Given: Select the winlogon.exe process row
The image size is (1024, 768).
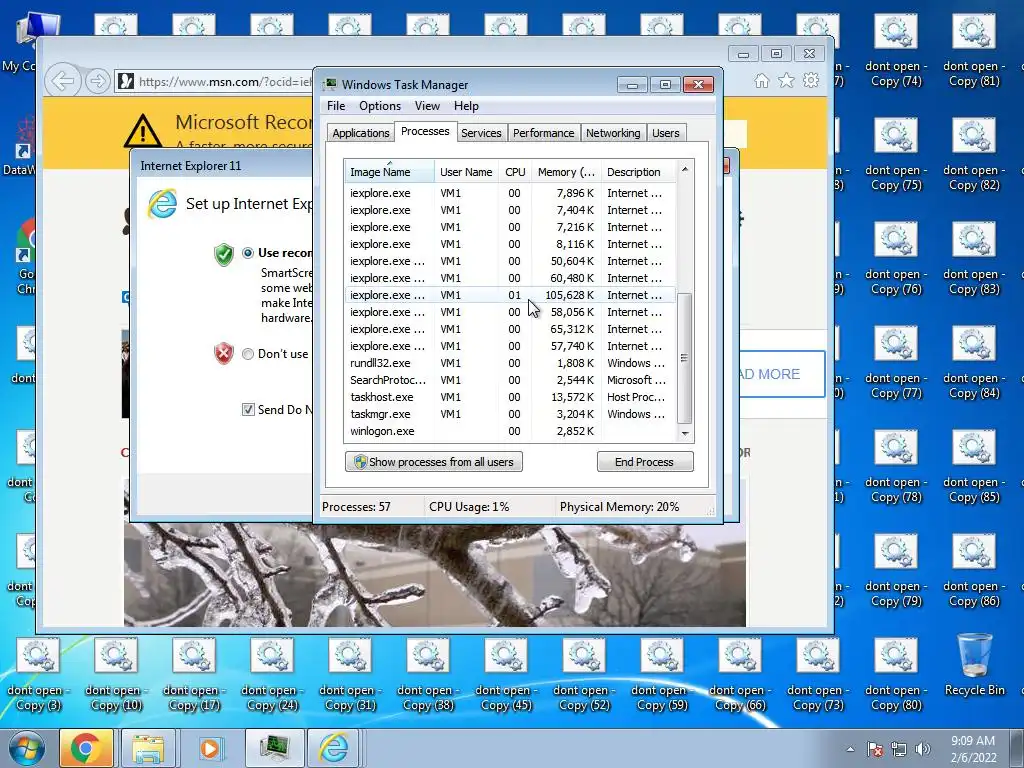Looking at the screenshot, I should pyautogui.click(x=510, y=431).
